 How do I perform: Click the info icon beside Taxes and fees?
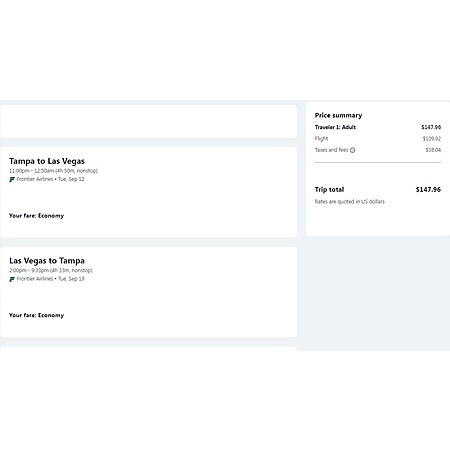[x=352, y=150]
